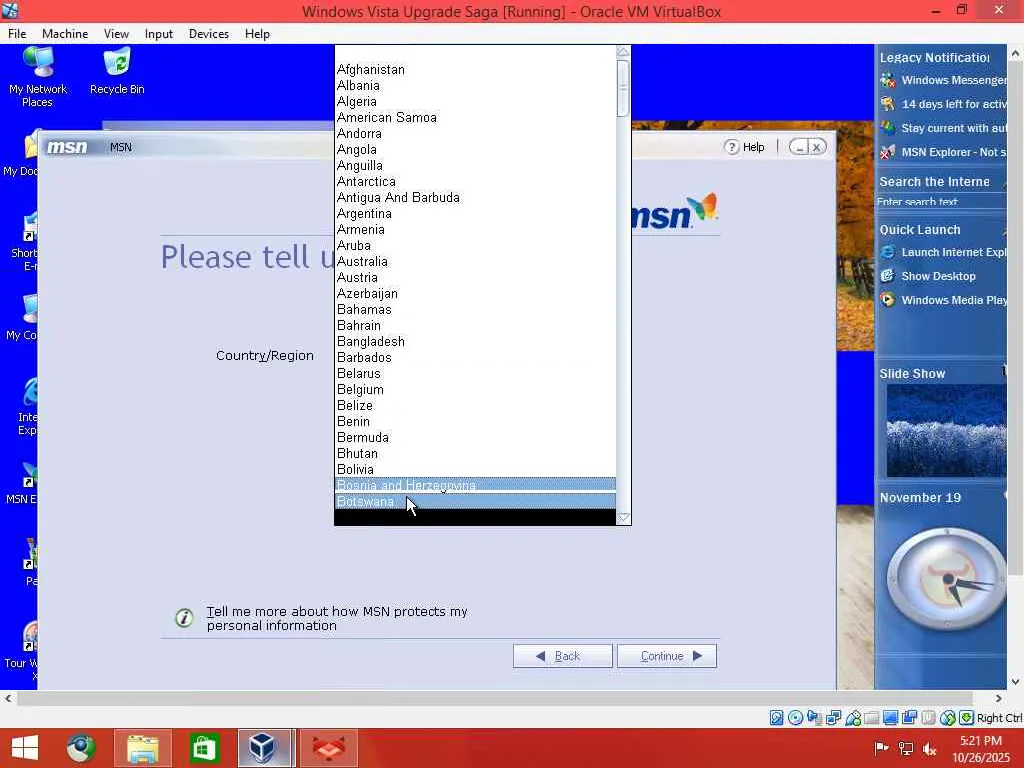The image size is (1024, 768).
Task: Select Albania from the country list
Action: 475,86
